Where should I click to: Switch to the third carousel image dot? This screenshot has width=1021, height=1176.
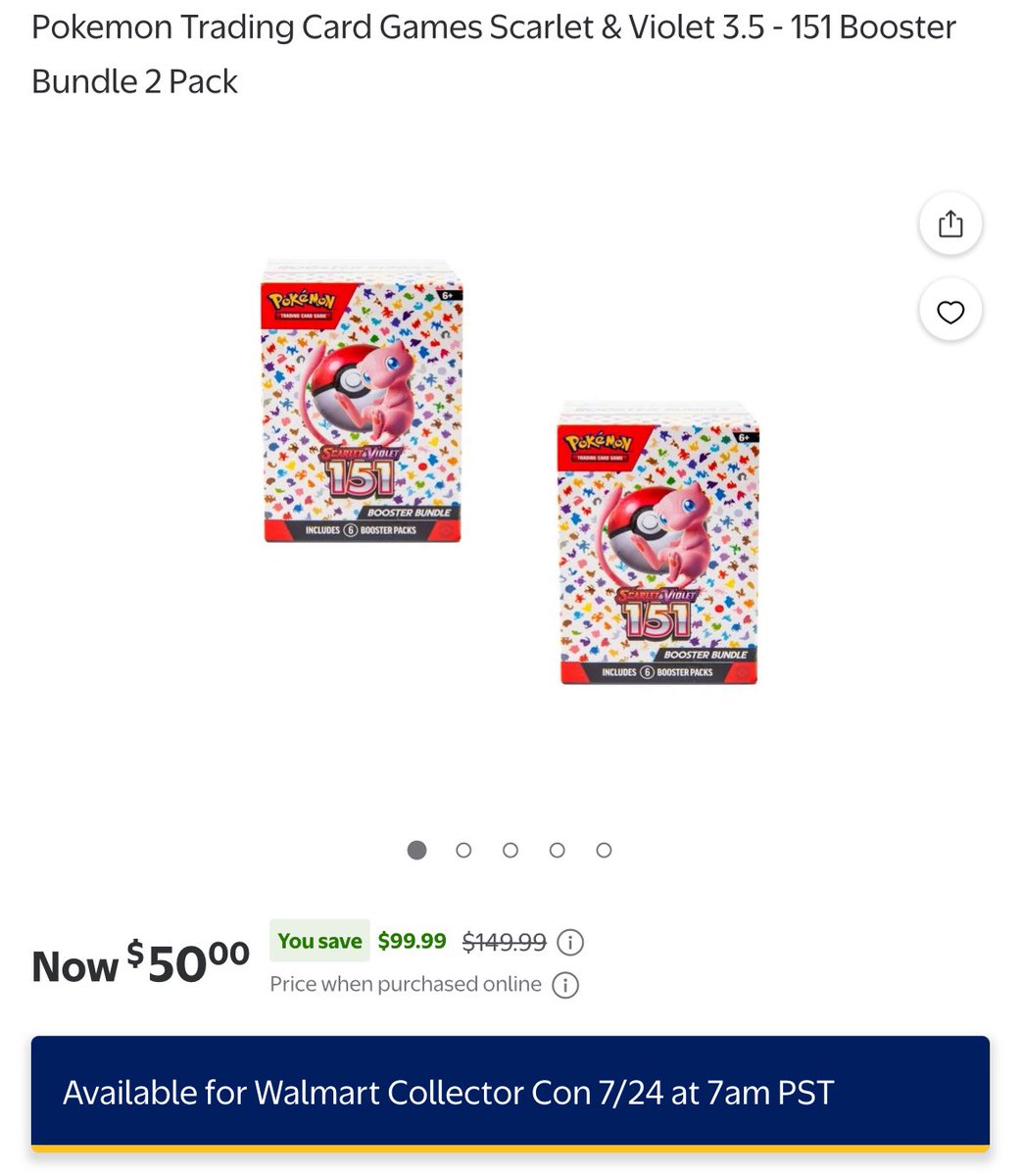click(x=510, y=850)
